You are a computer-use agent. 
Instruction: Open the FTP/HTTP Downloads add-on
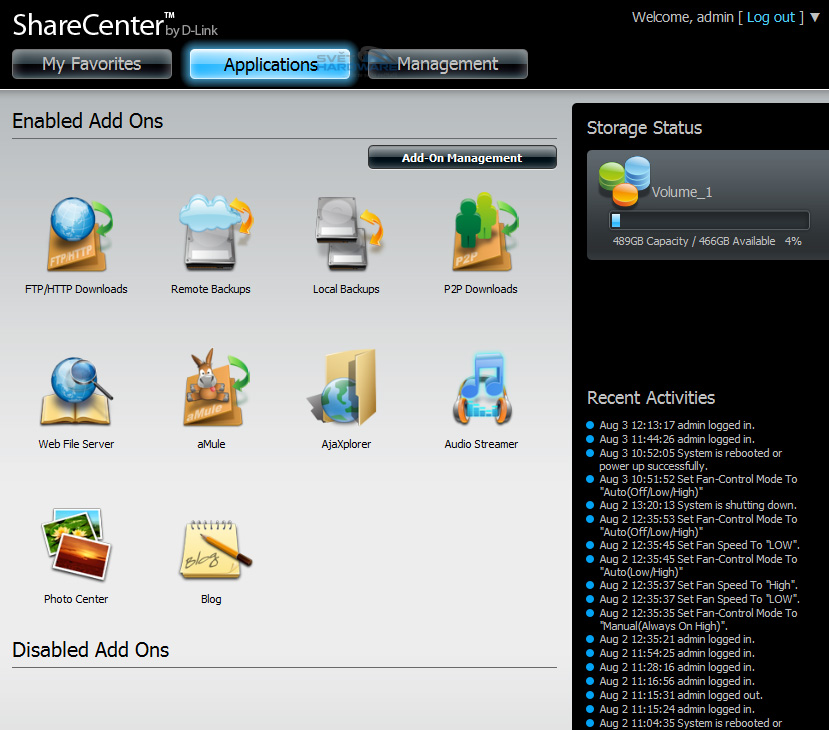(x=76, y=235)
